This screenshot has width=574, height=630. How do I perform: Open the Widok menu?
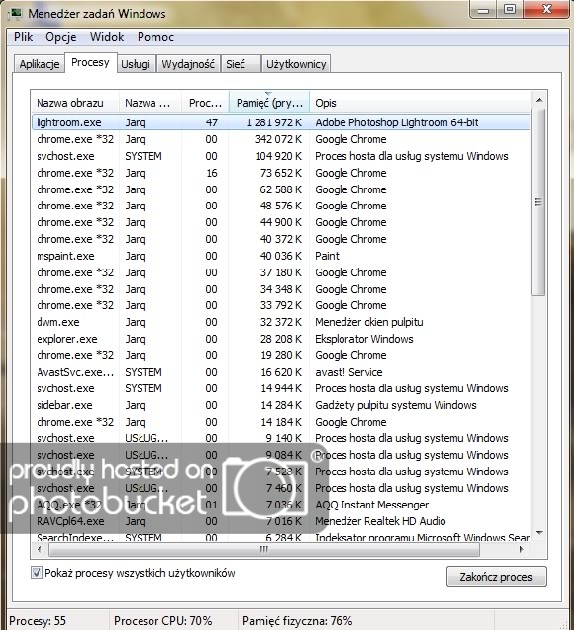107,37
